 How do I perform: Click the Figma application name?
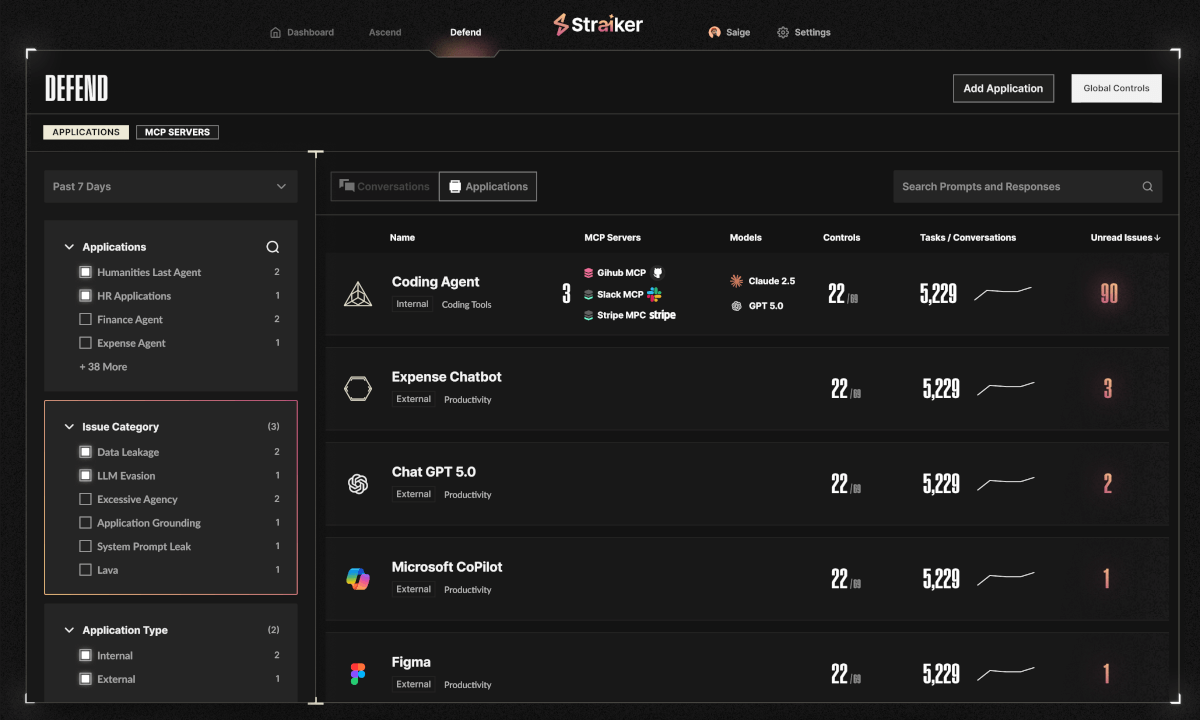(x=411, y=662)
